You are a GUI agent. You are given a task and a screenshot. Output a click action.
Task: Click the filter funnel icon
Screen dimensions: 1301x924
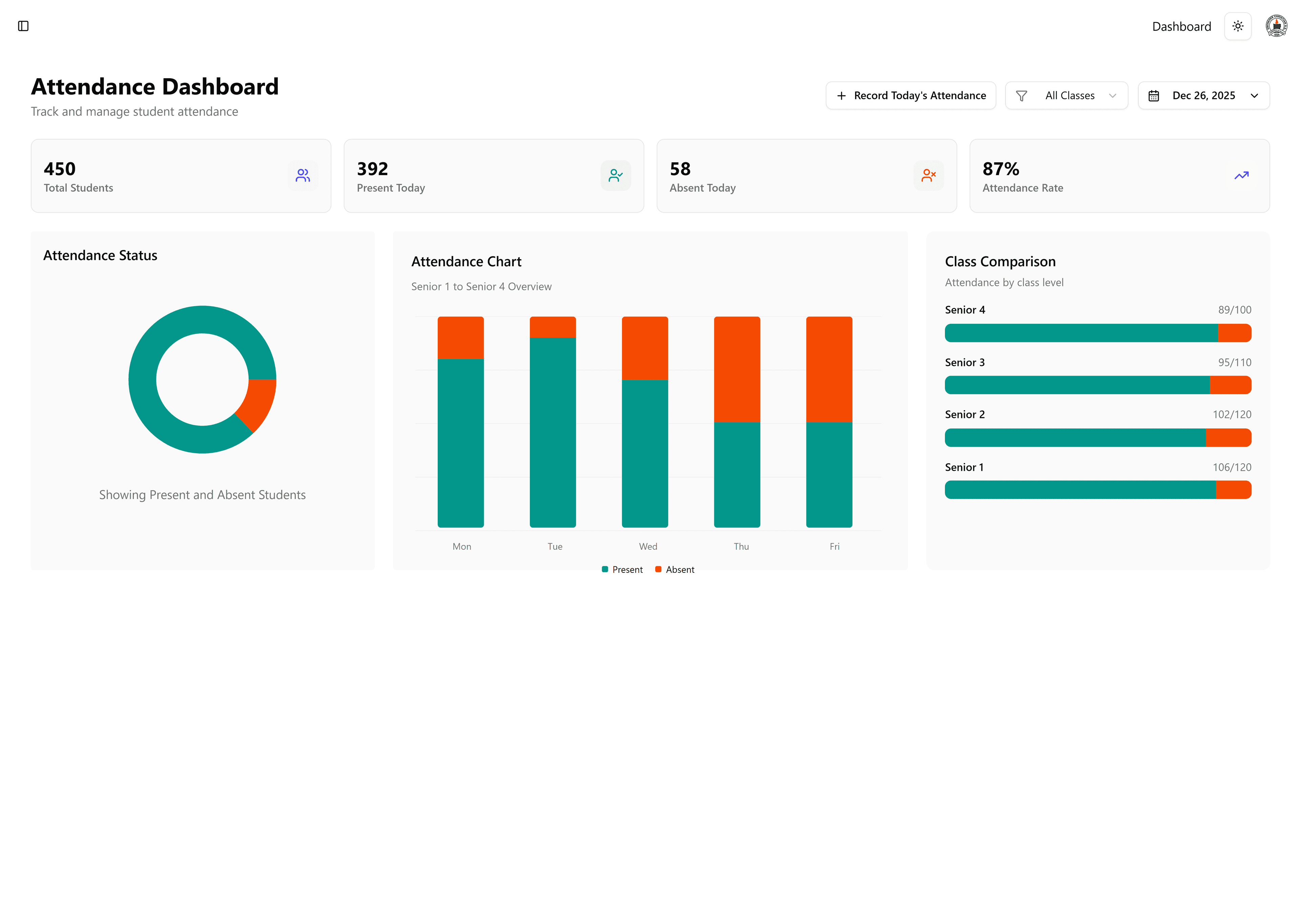click(1022, 95)
